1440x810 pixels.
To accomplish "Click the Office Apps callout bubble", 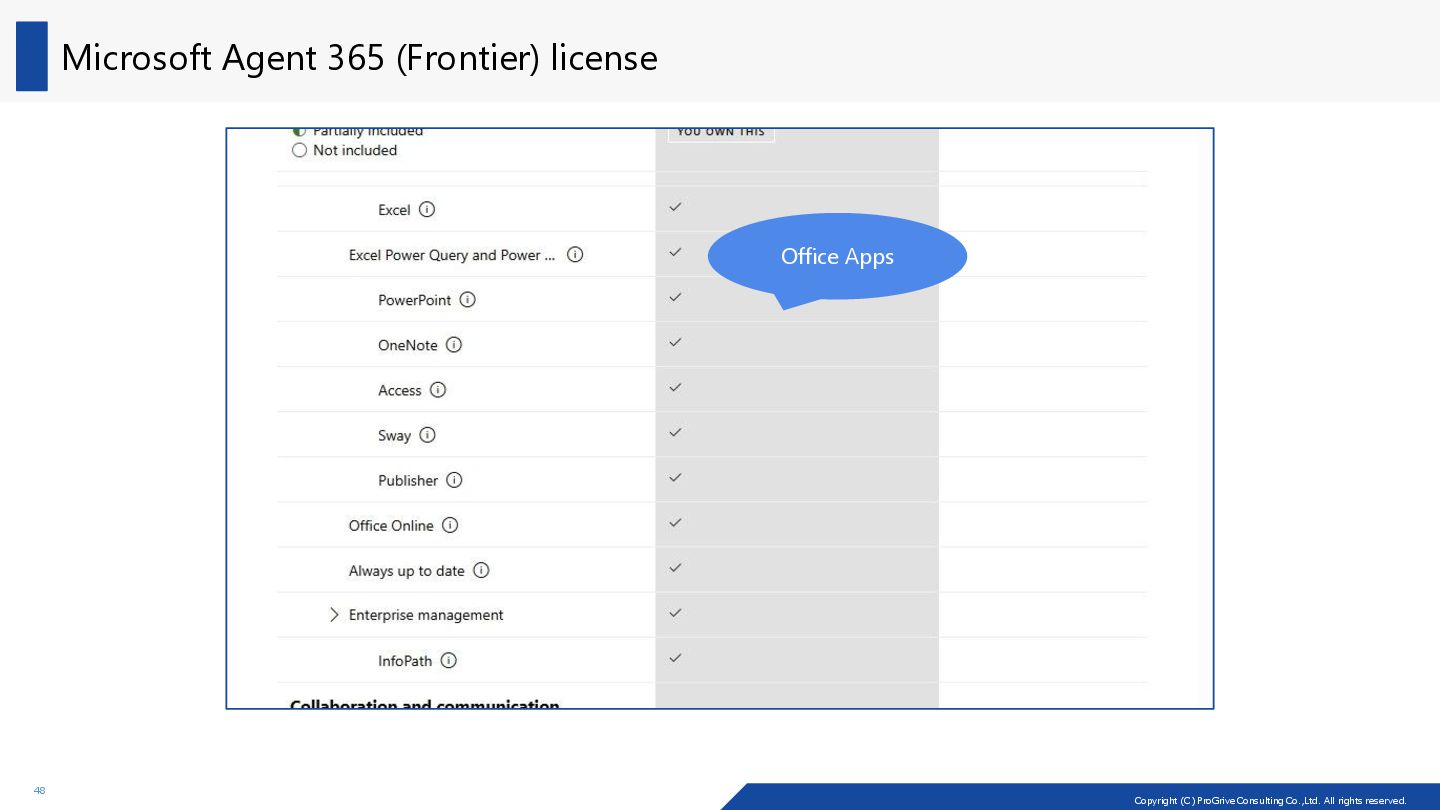I will point(837,257).
